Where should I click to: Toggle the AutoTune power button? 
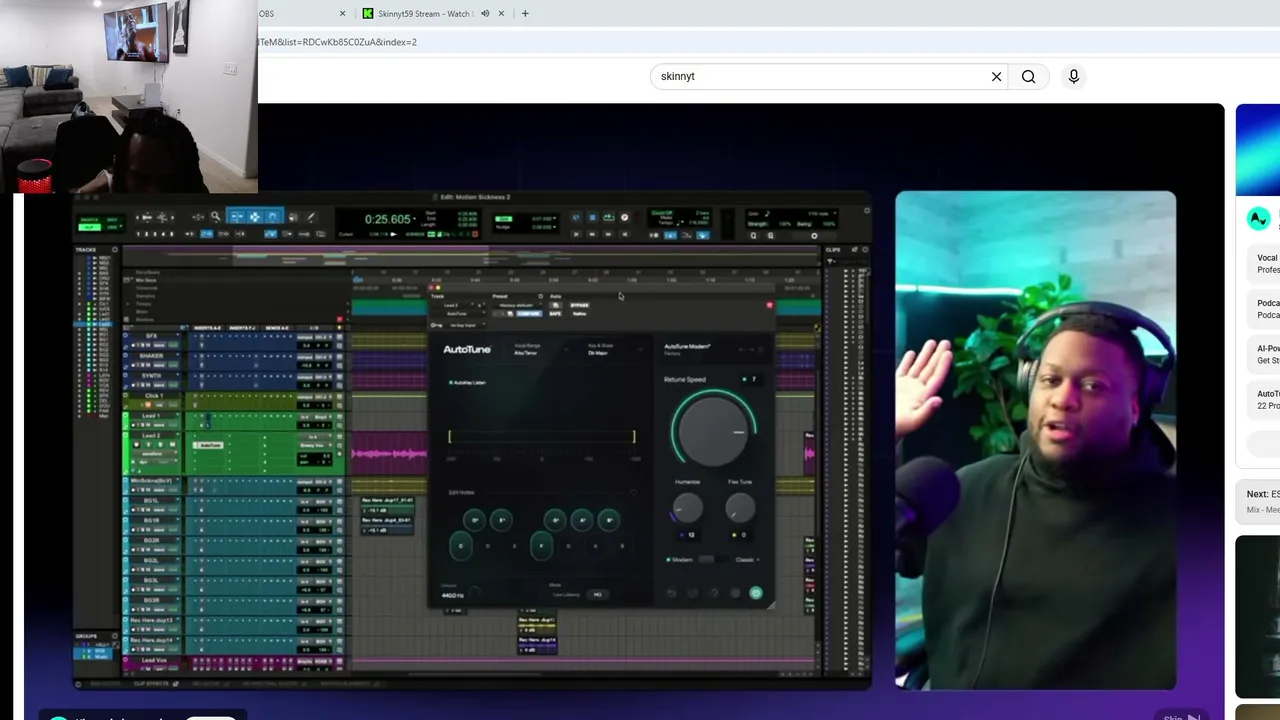coord(756,593)
